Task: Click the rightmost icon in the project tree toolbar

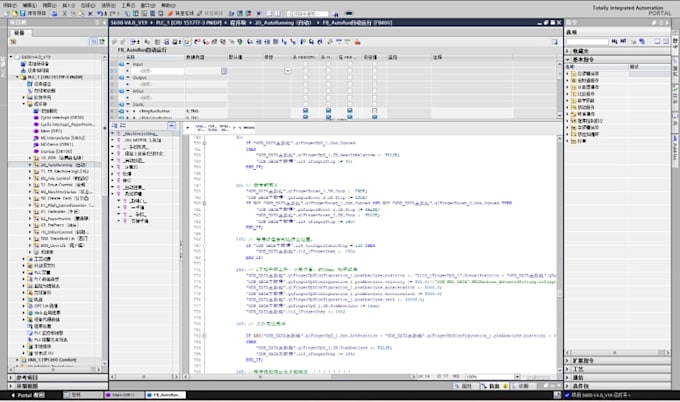Action: [102, 41]
